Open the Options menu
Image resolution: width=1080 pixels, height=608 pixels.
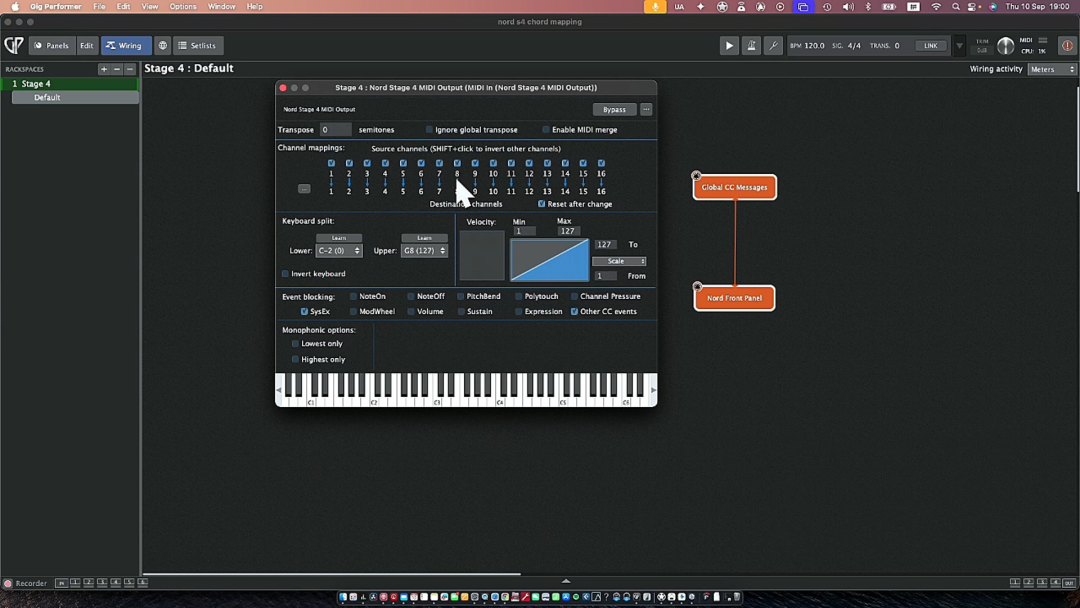point(183,6)
